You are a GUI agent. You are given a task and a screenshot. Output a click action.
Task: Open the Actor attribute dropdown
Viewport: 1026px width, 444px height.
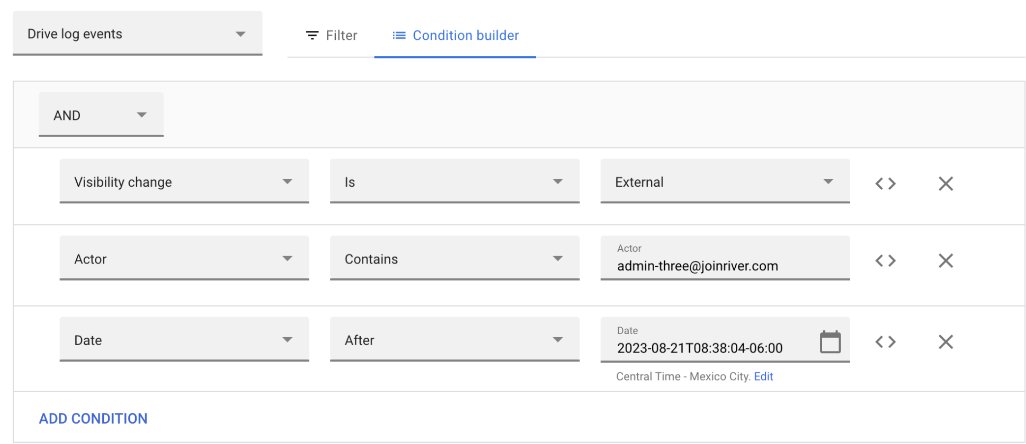(x=184, y=259)
